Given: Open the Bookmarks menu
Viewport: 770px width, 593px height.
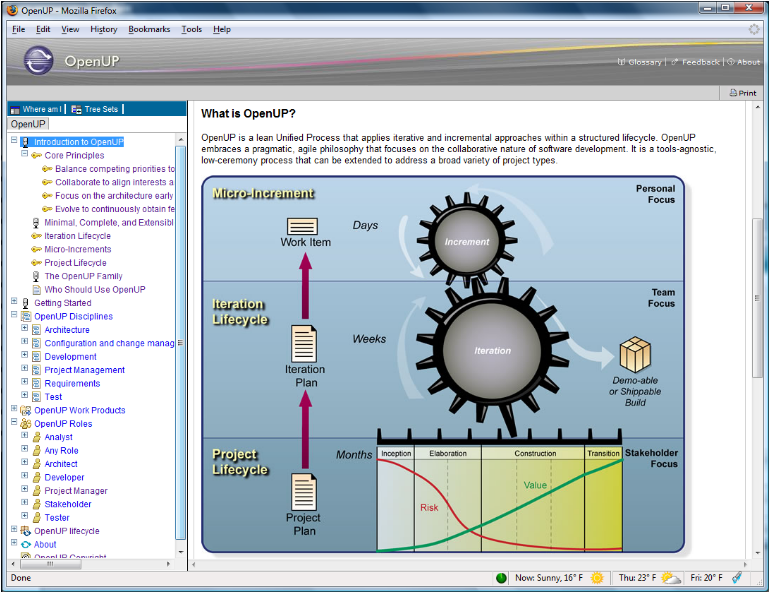Looking at the screenshot, I should tap(149, 29).
